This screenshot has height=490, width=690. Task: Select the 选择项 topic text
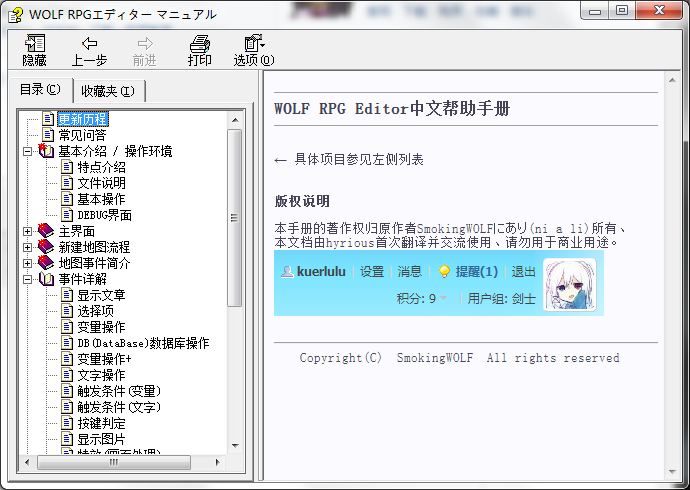pos(95,311)
